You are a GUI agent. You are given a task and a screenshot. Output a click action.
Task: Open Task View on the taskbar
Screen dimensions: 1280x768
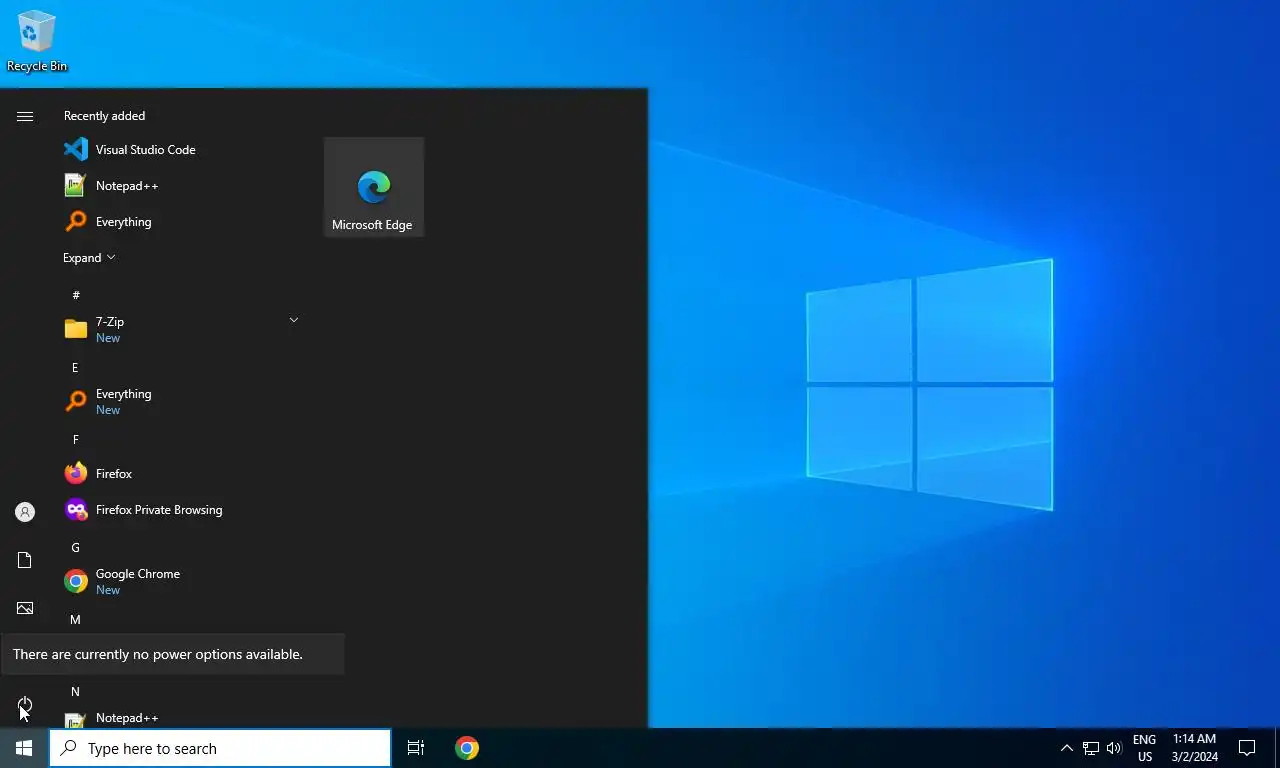416,748
